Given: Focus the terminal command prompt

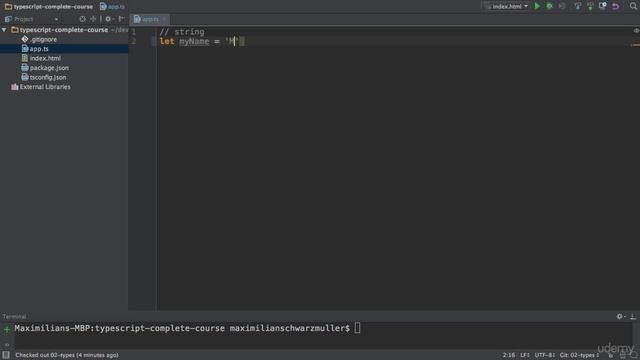Looking at the screenshot, I should (358, 328).
